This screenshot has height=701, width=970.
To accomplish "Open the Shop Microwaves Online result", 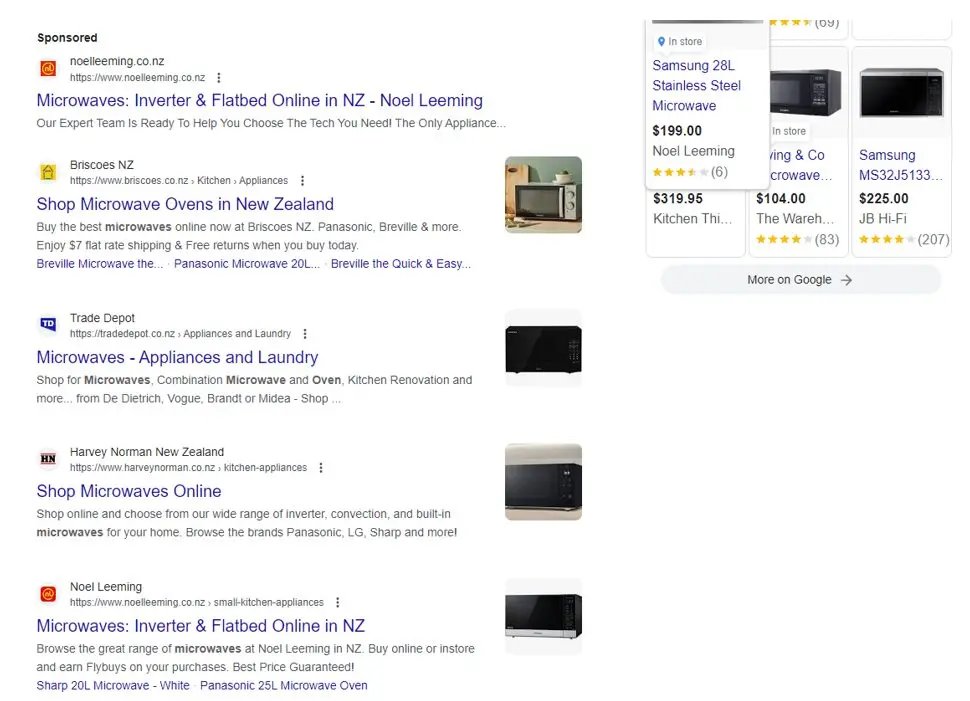I will point(129,491).
